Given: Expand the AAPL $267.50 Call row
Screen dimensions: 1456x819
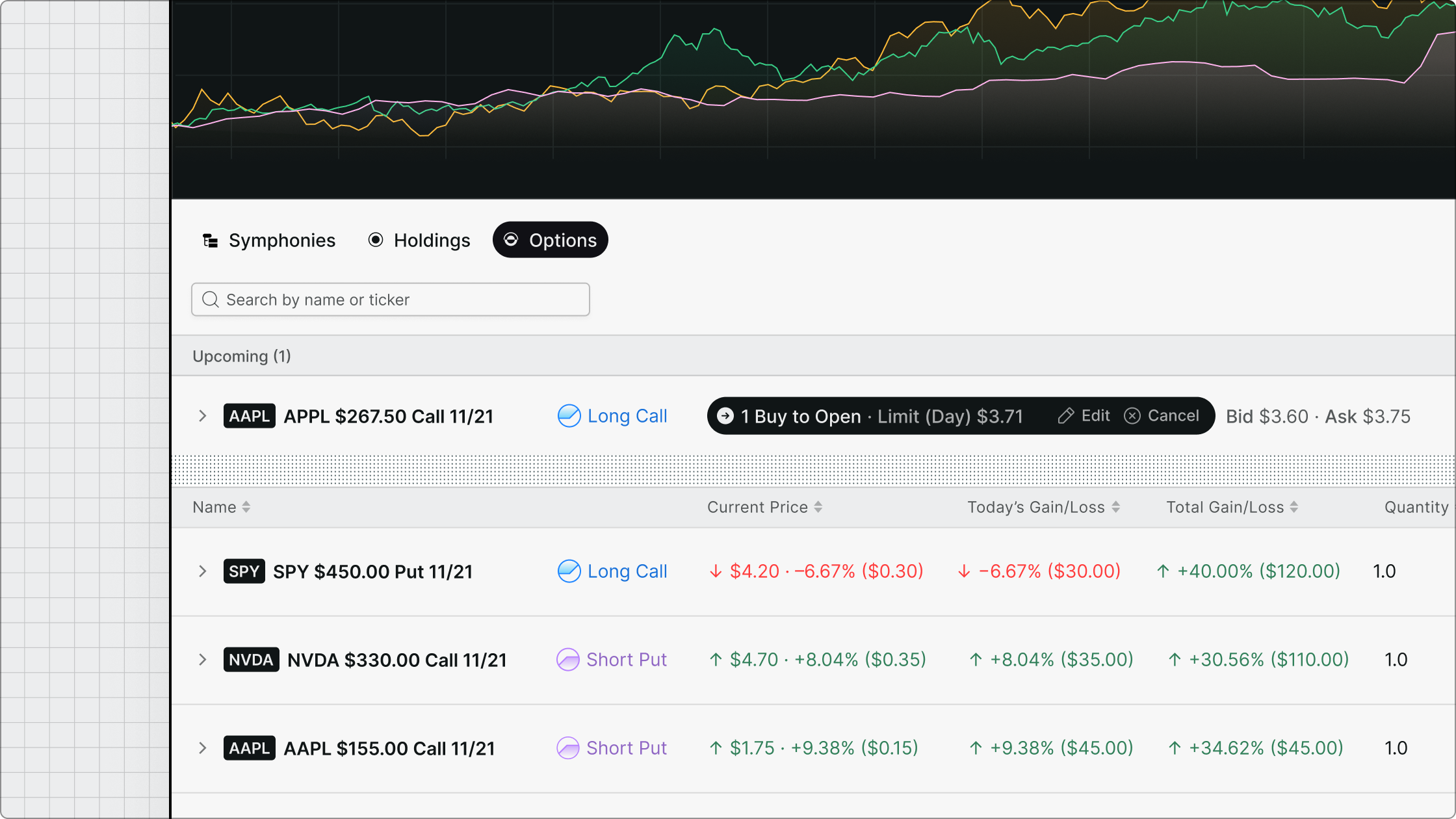Looking at the screenshot, I should [203, 415].
